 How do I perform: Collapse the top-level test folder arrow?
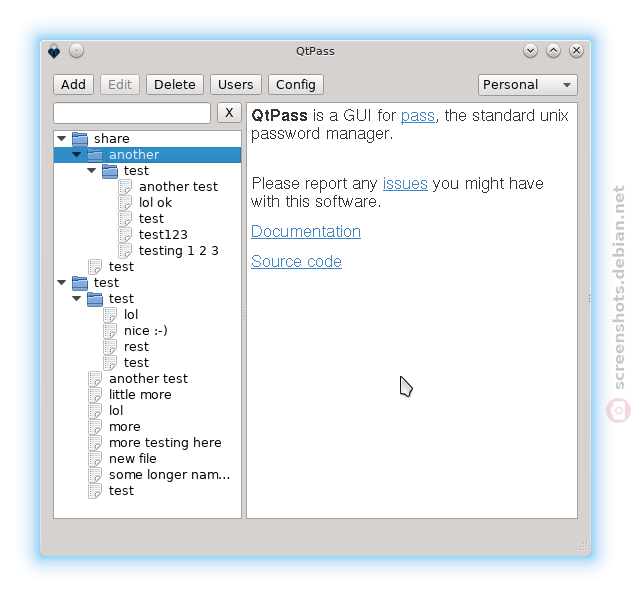[62, 283]
